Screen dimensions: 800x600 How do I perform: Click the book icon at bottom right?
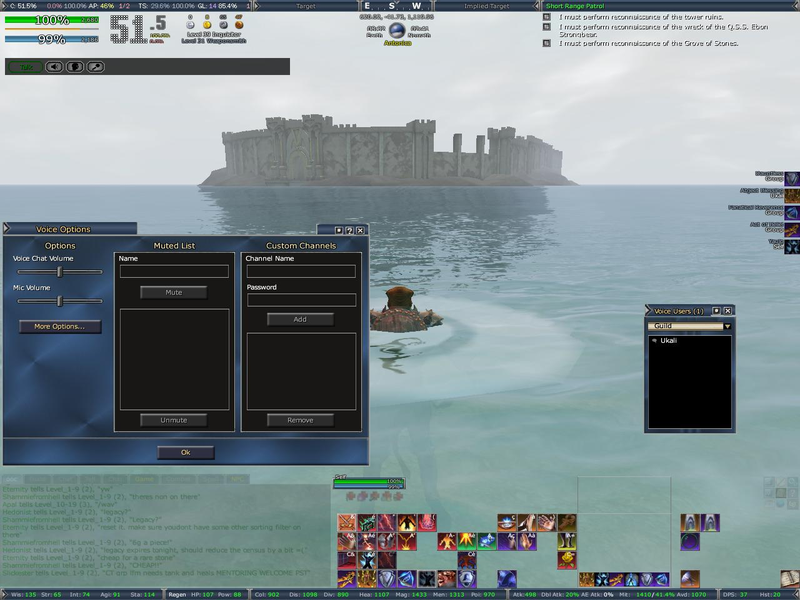[x=789, y=579]
